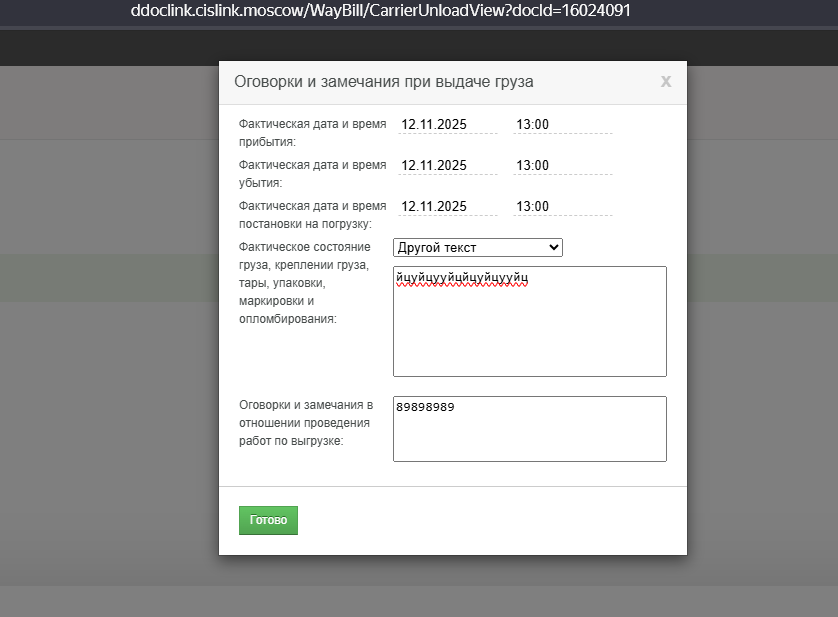This screenshot has width=838, height=617.
Task: Click the browser address bar URL
Action: (x=381, y=11)
